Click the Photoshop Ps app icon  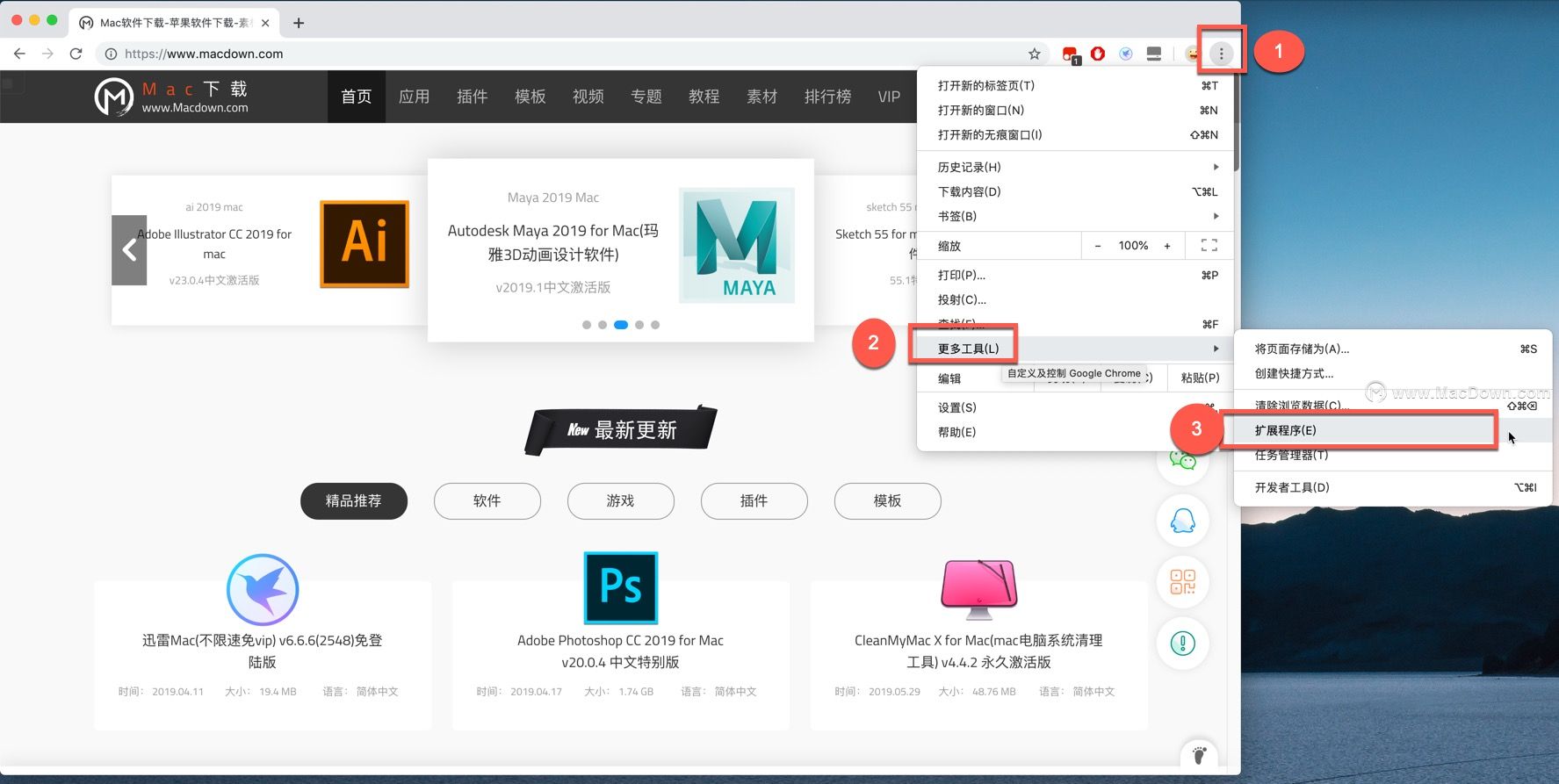[x=621, y=587]
